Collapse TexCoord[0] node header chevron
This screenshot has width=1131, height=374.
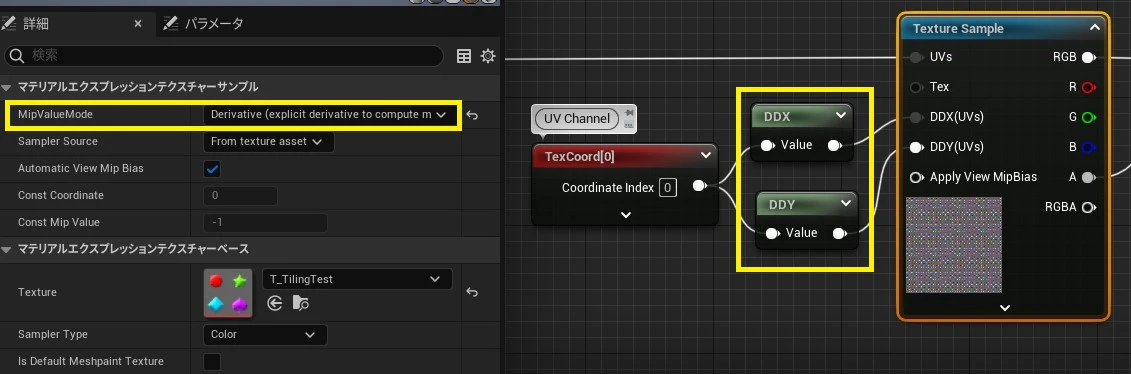point(705,155)
